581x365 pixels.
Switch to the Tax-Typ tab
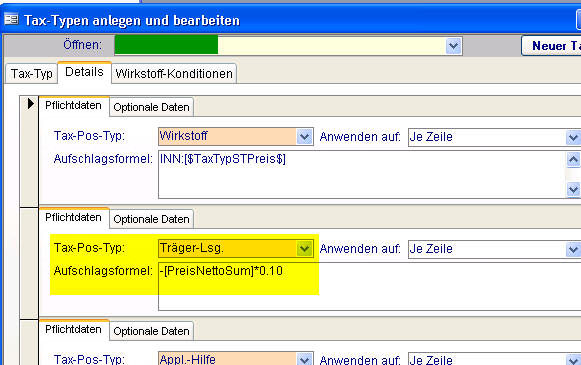click(x=31, y=73)
